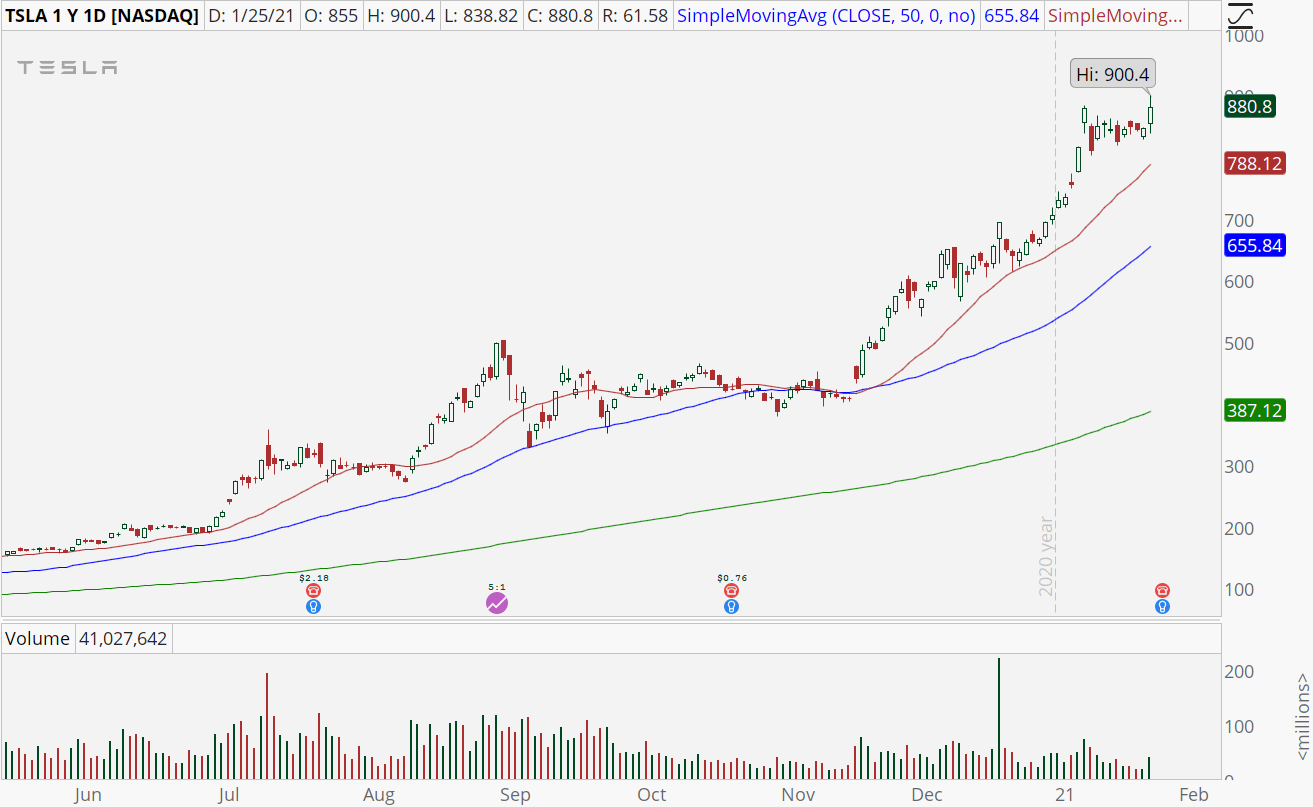Select the blue lightbulb event icon below $0.76
Screen dimensions: 1313x807
(x=731, y=606)
